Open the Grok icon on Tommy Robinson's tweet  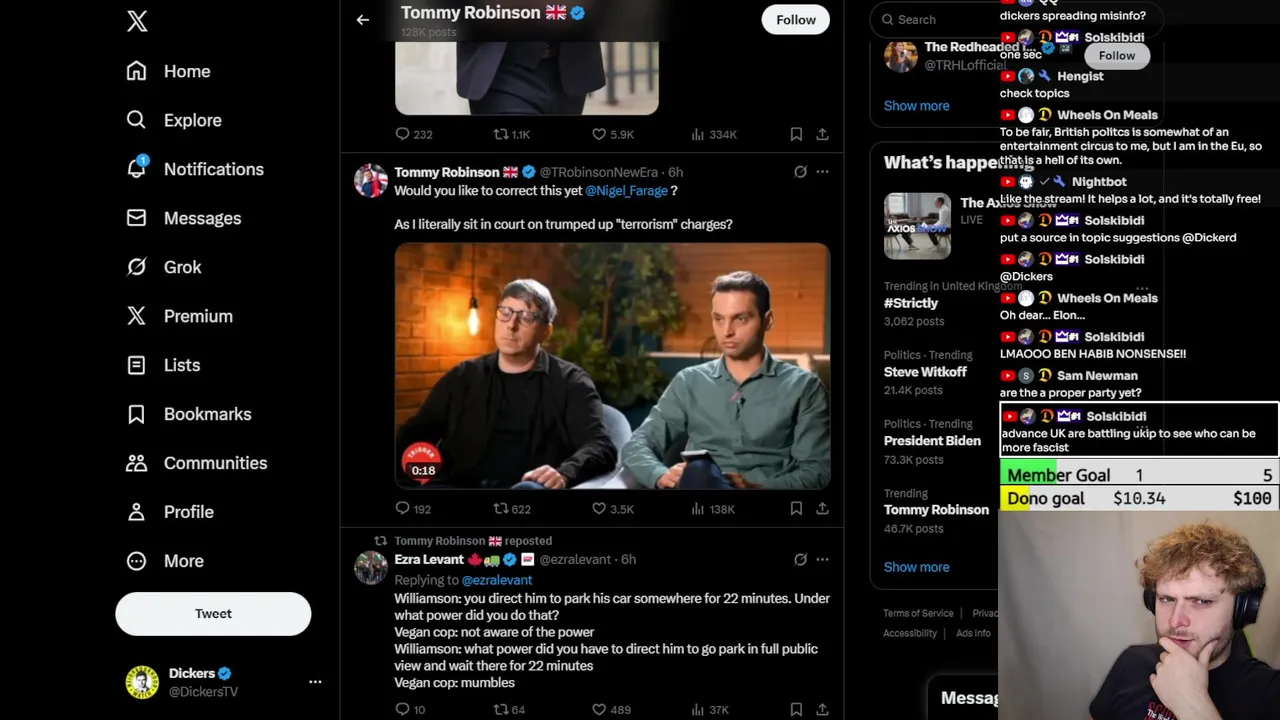tap(800, 172)
